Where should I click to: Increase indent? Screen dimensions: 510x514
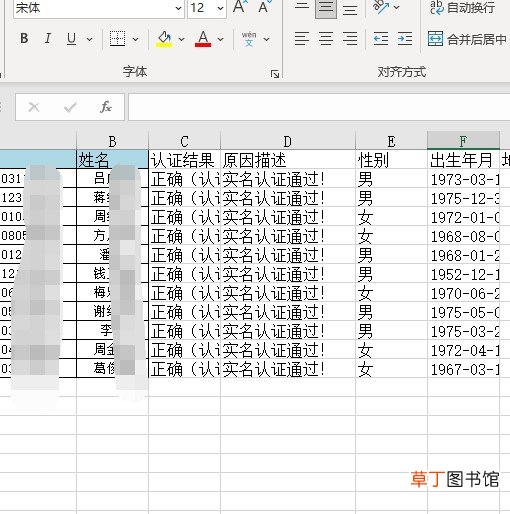405,39
